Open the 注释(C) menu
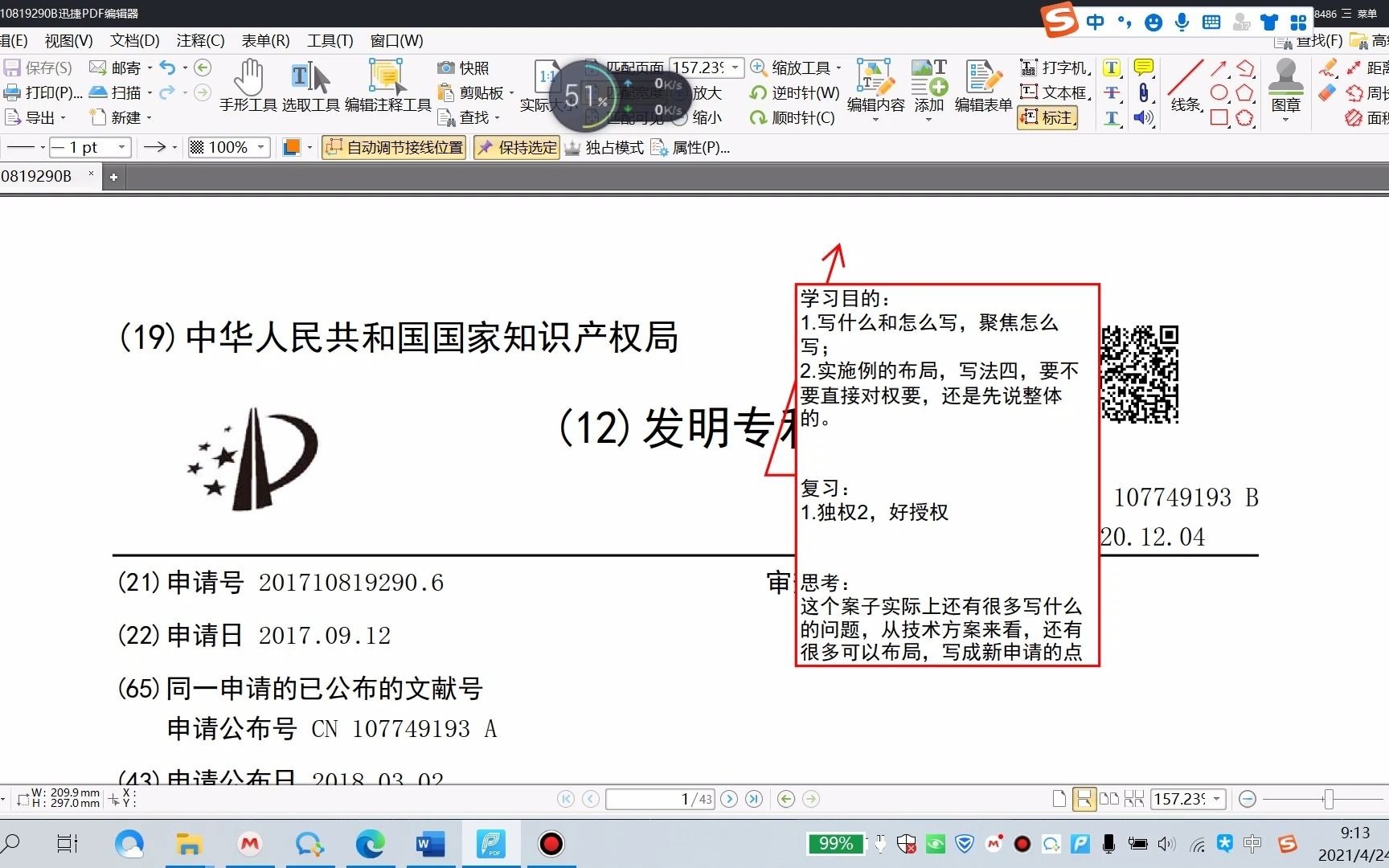Screen dimensions: 1389x868 (200, 41)
